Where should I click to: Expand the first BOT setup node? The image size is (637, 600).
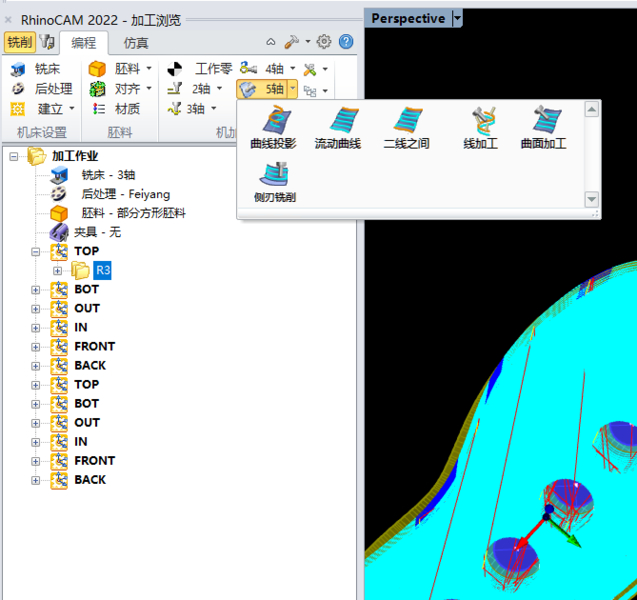click(x=37, y=290)
